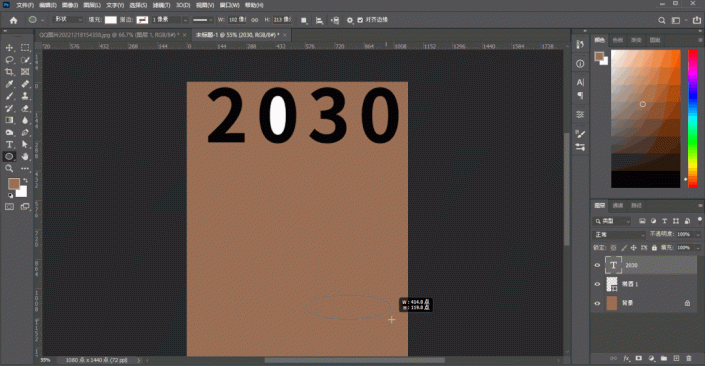705x366 pixels.
Task: Select the Ellipse shape tool in toolbox
Action: point(9,156)
